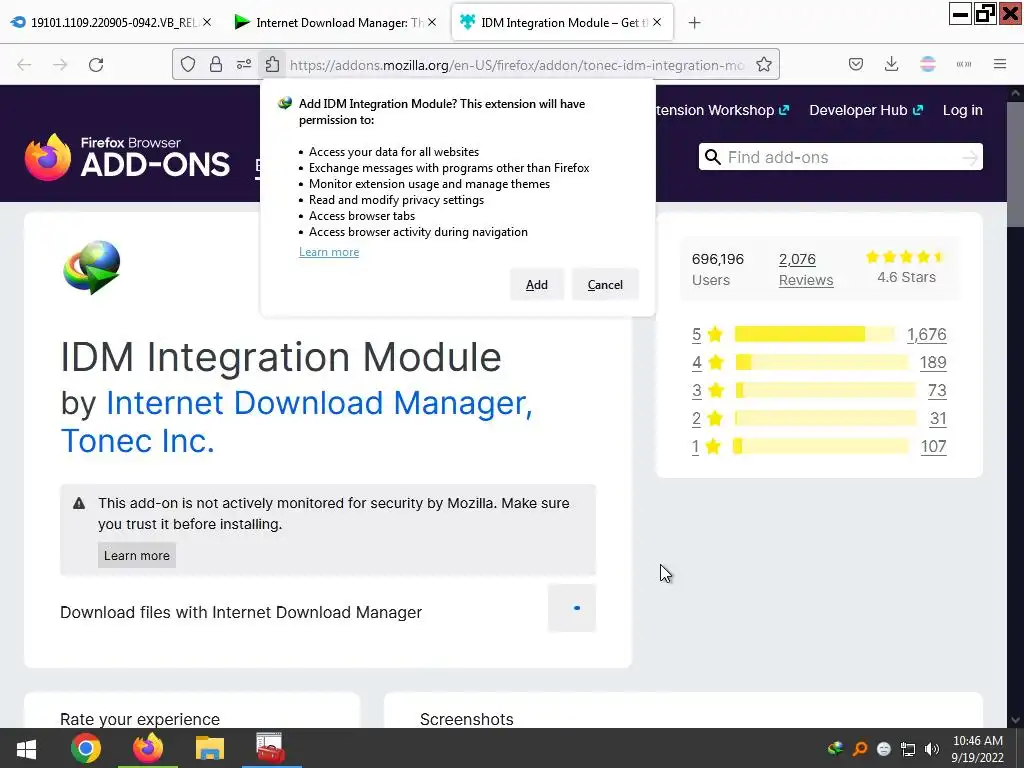Open volume speaker tray icon
1024x768 pixels.
pyautogui.click(x=932, y=749)
